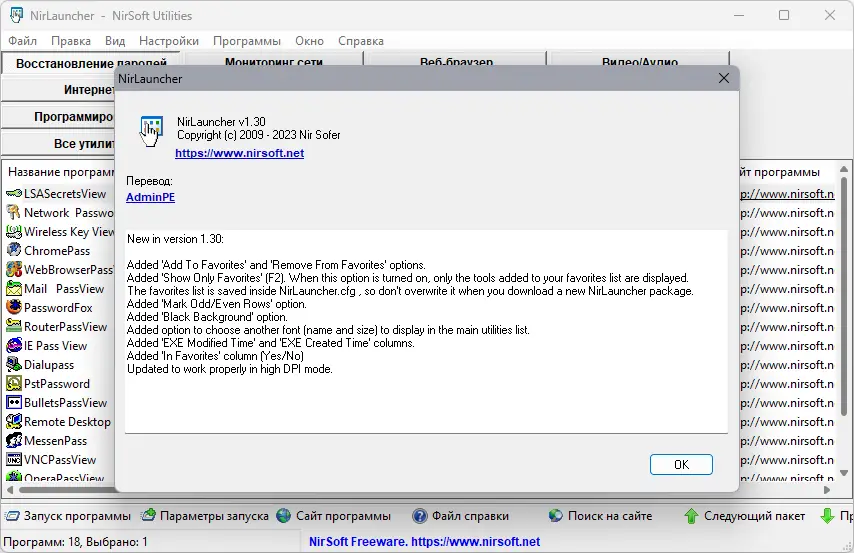Click the MessenPass icon
This screenshot has height=553, width=854.
click(14, 441)
